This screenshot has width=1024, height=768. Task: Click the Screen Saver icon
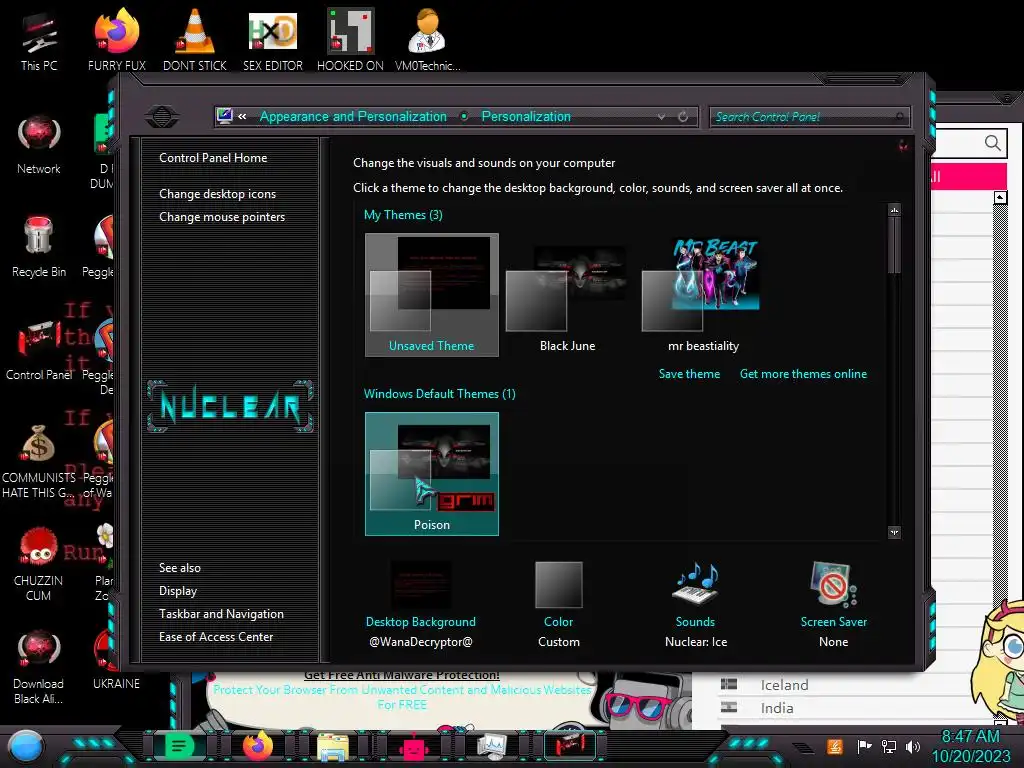click(833, 584)
